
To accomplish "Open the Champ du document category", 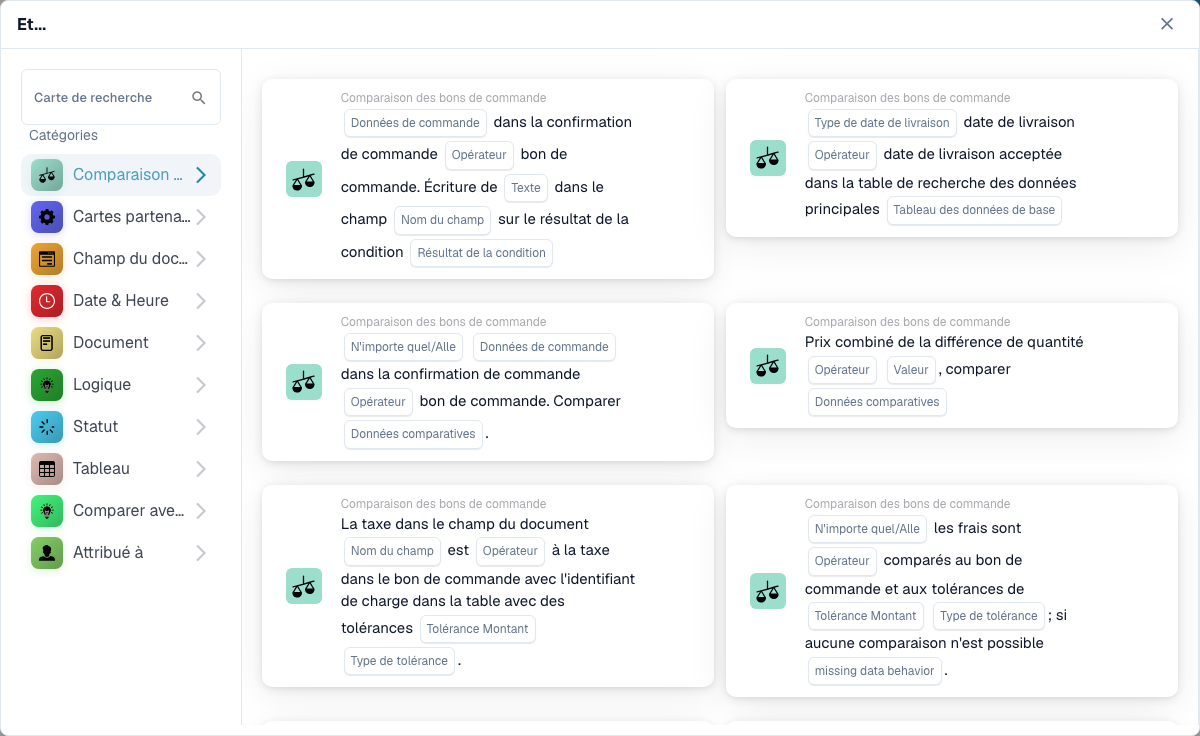I will (x=121, y=259).
